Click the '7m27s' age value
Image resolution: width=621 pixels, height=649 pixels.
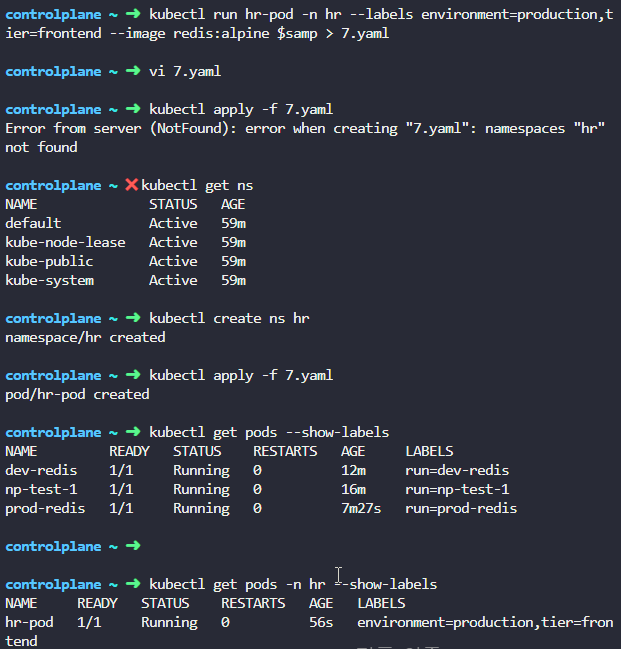point(361,508)
